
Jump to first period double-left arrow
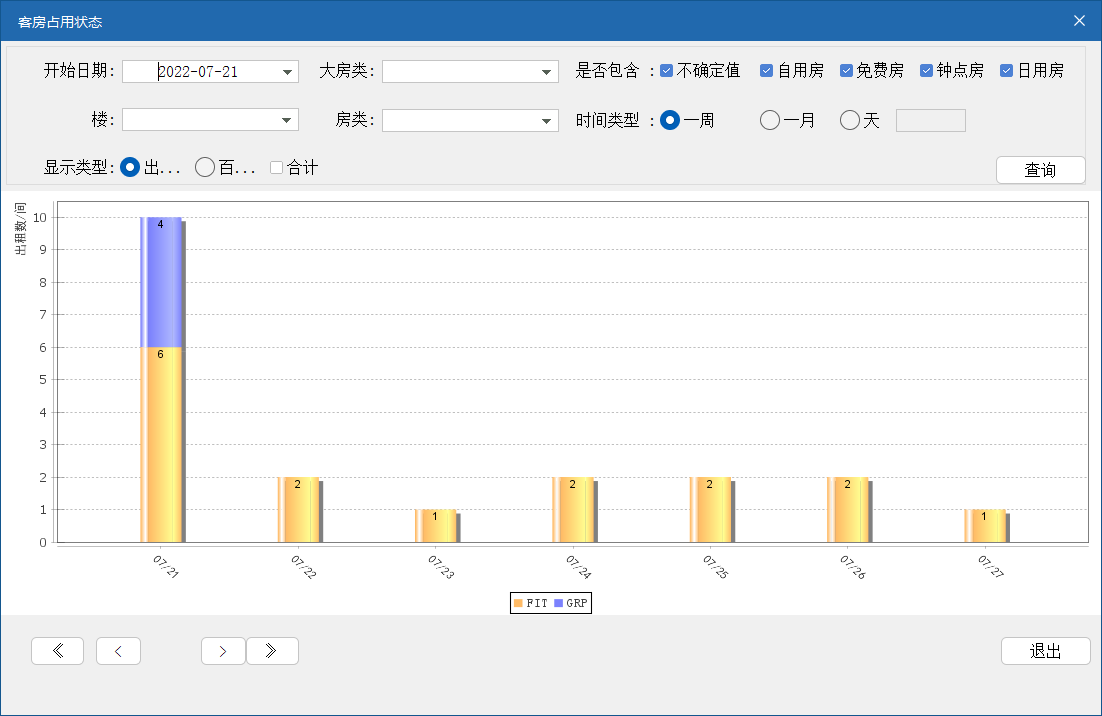(x=58, y=651)
